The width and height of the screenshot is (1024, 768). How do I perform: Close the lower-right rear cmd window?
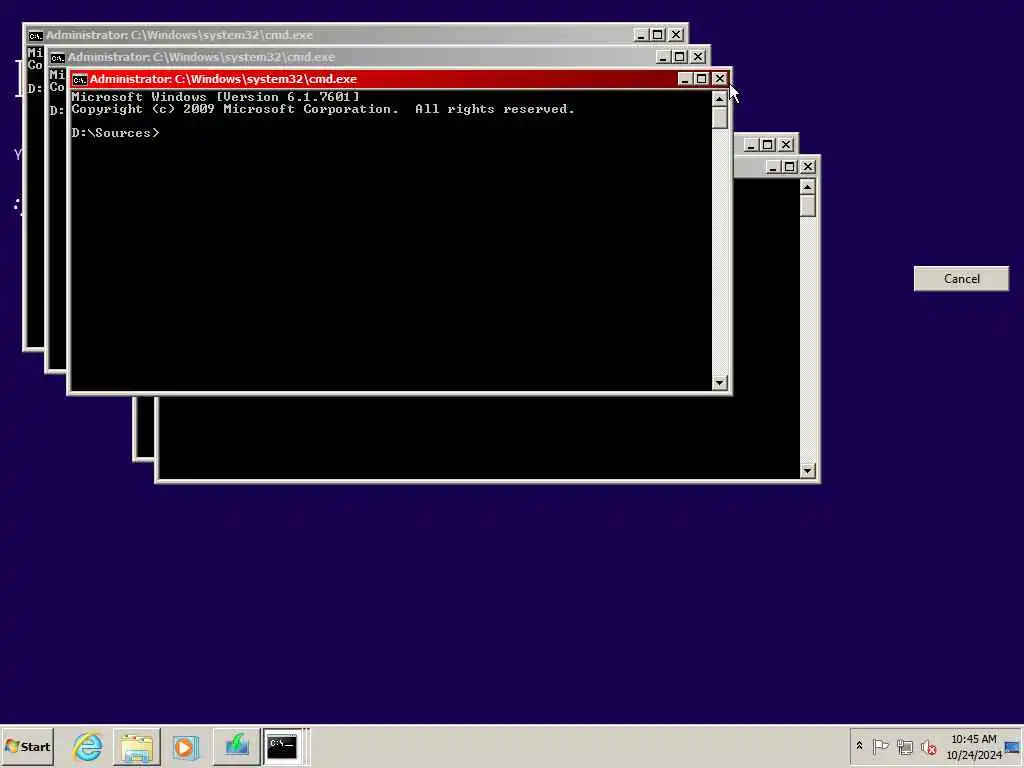tap(786, 144)
